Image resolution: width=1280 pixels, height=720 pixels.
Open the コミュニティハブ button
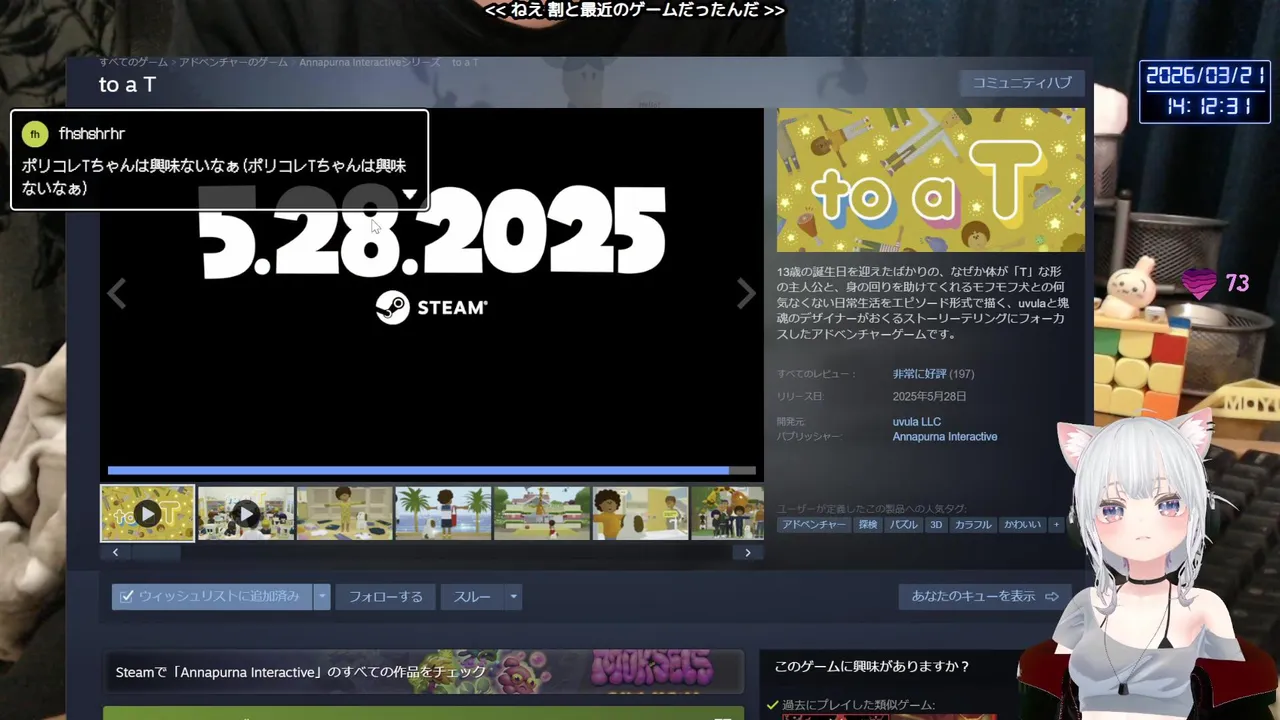click(1021, 83)
